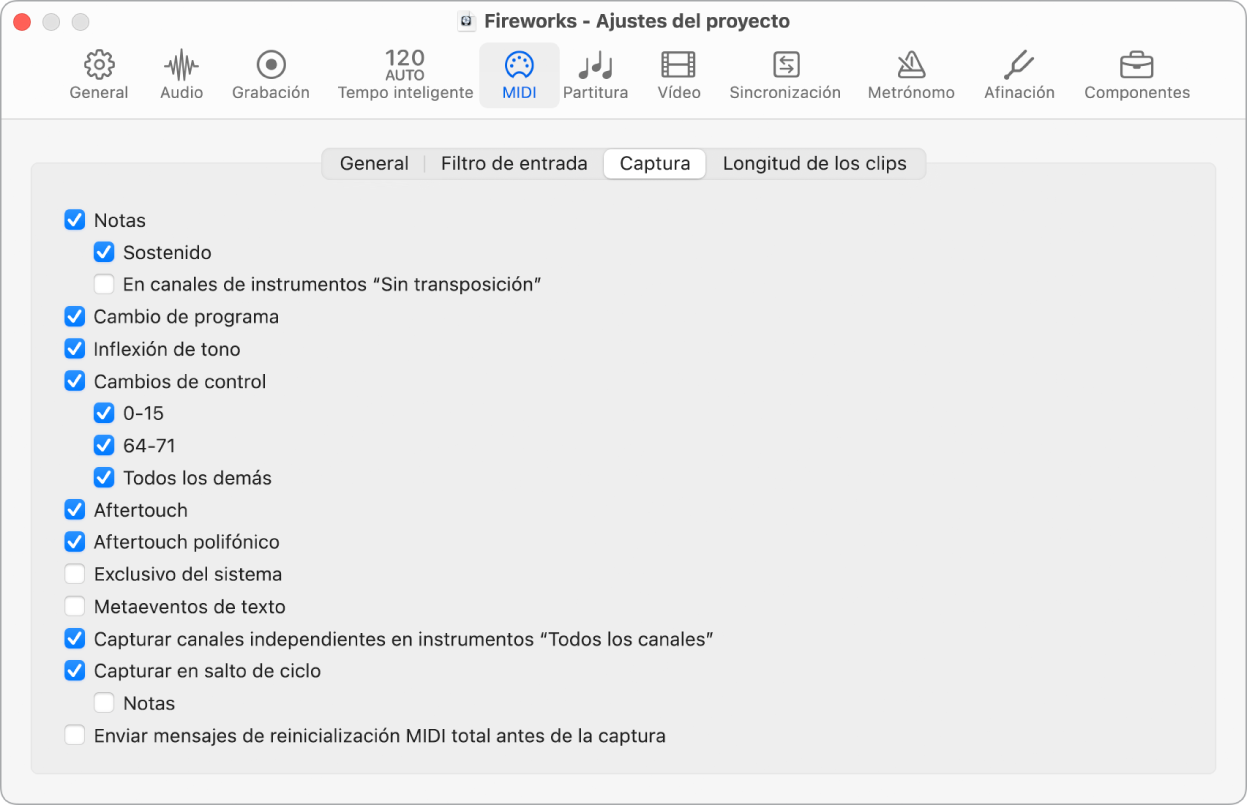Click the document icon in title bar
This screenshot has height=806, width=1248.
tap(466, 21)
